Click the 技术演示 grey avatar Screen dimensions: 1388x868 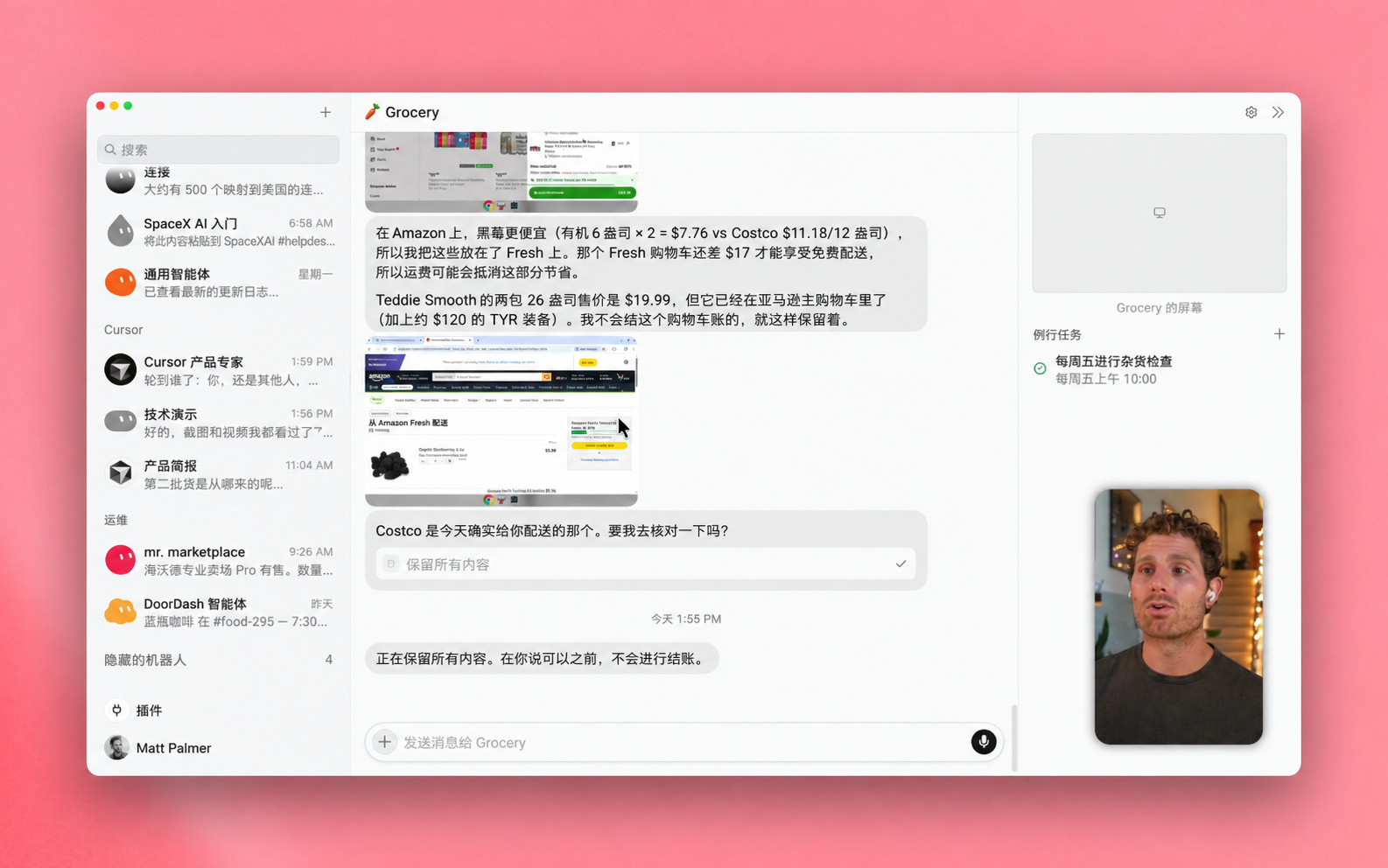pos(120,422)
